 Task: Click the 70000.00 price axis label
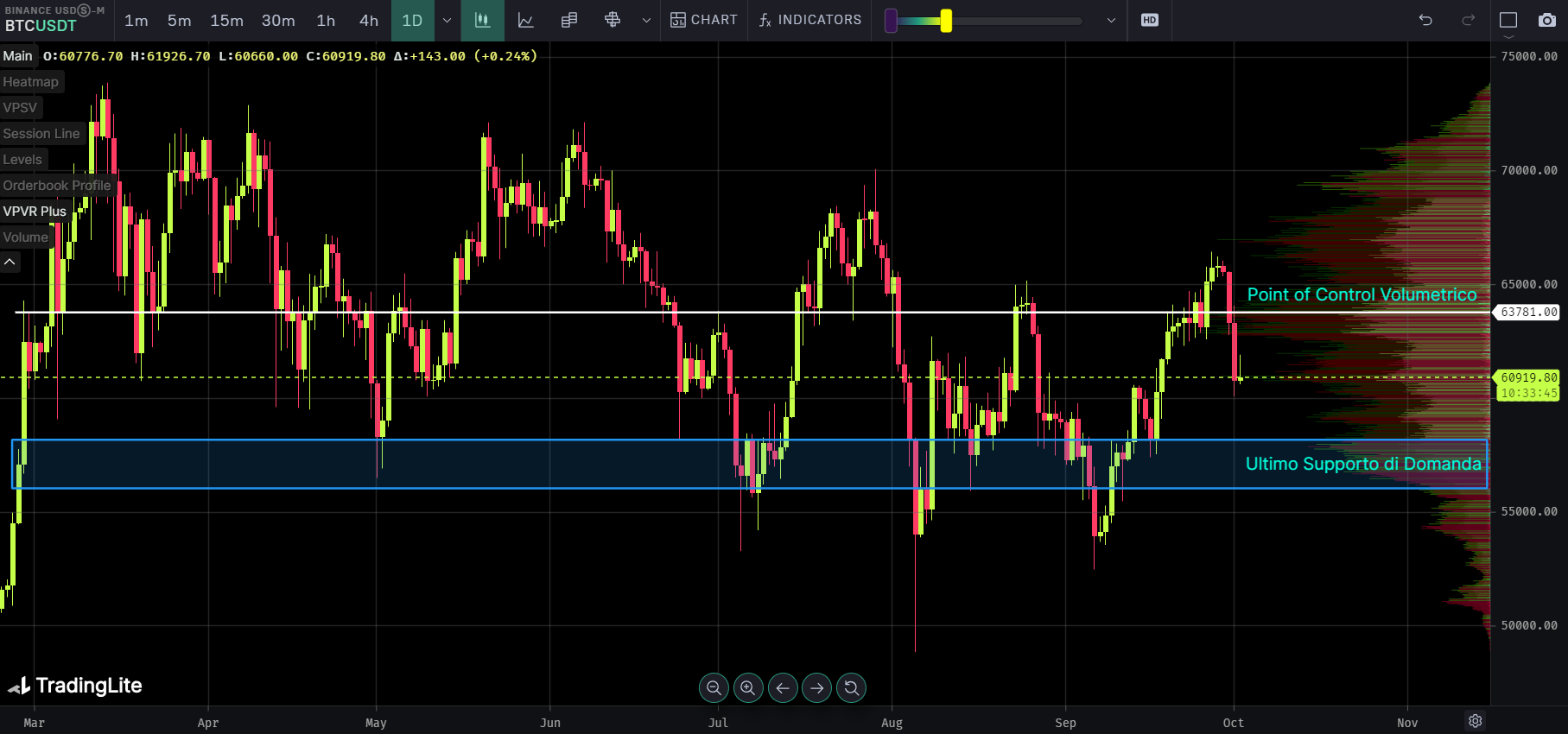[x=1529, y=170]
